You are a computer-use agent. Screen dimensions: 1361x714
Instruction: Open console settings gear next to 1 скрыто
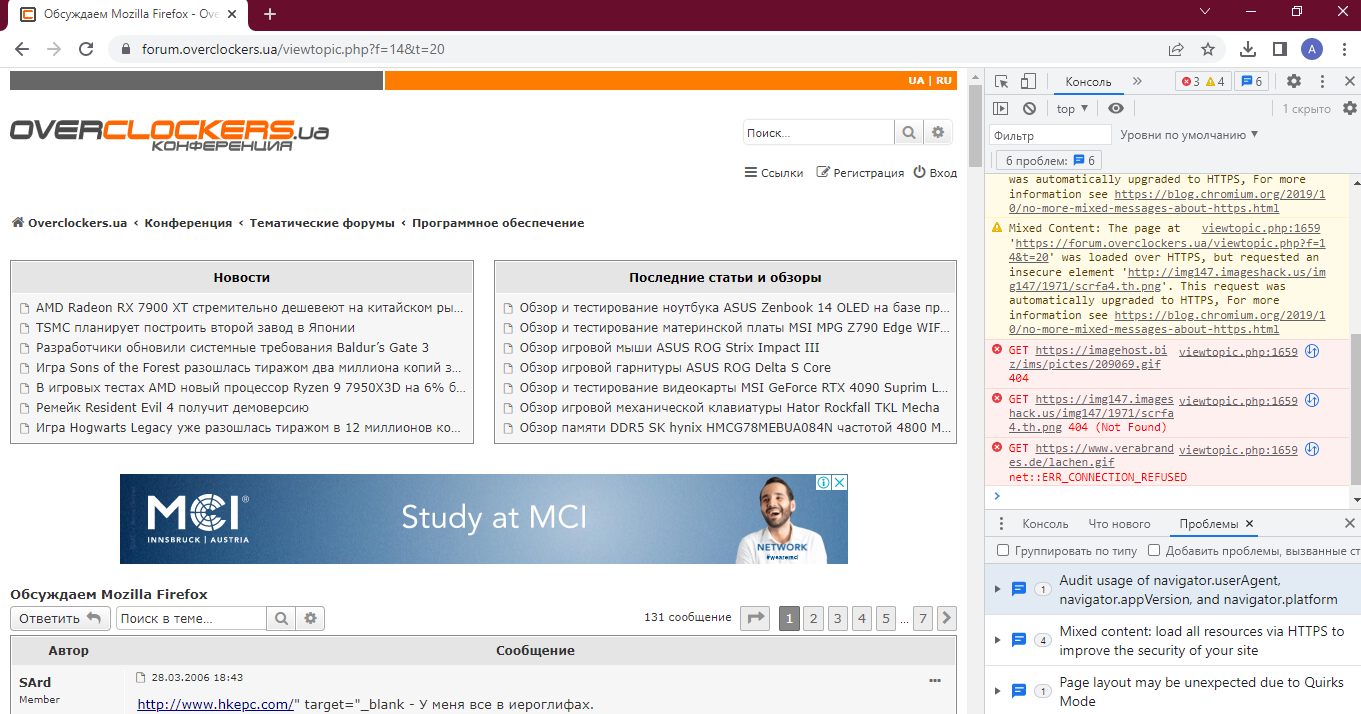click(1350, 108)
